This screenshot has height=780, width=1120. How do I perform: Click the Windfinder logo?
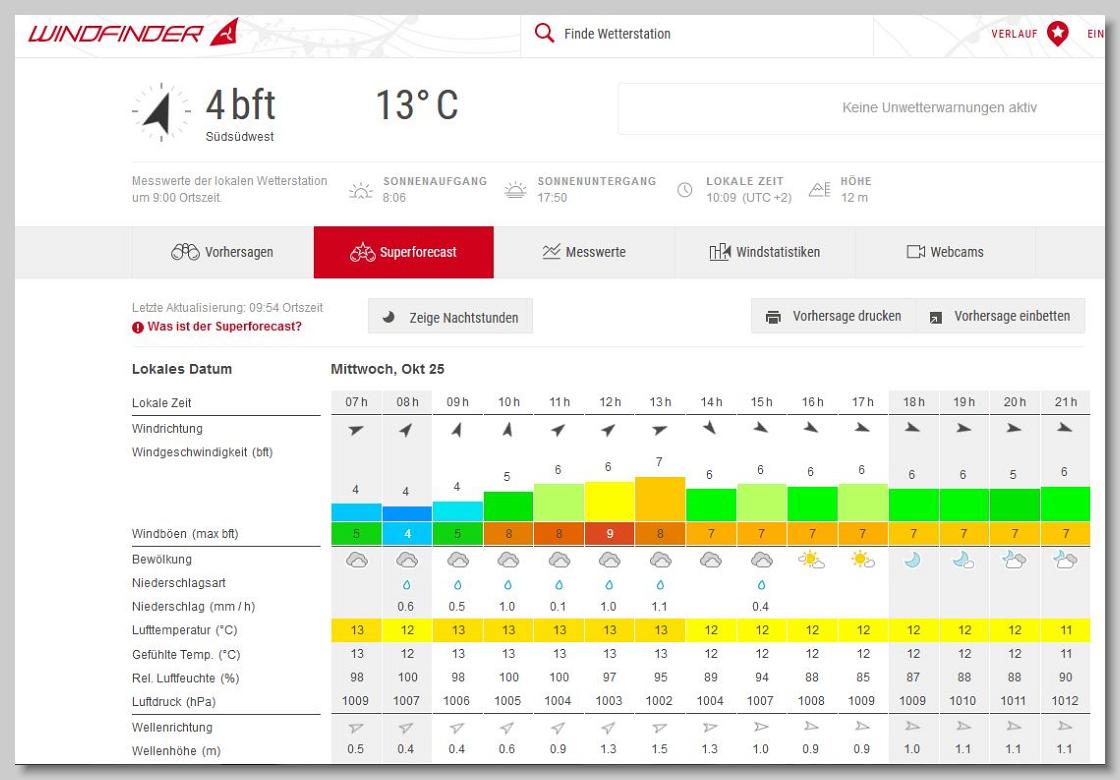click(x=133, y=33)
